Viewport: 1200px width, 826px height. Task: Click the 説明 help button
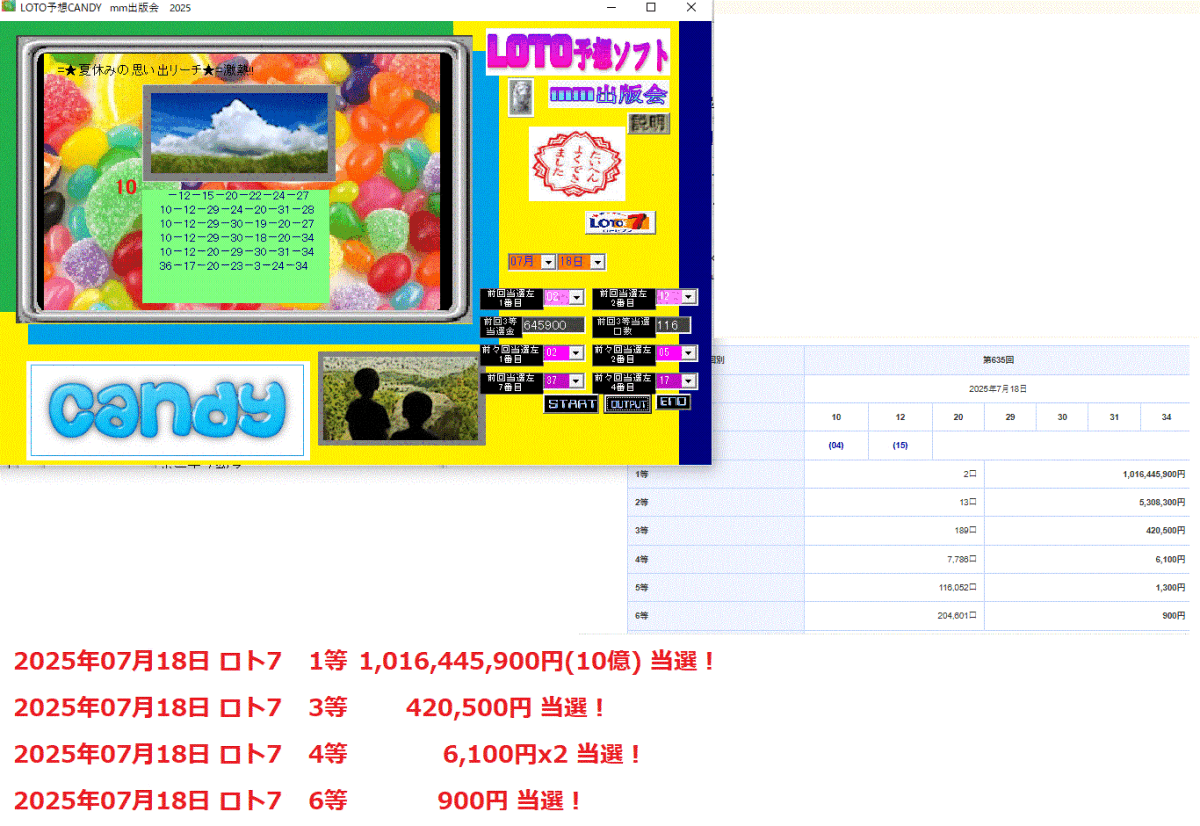(648, 121)
